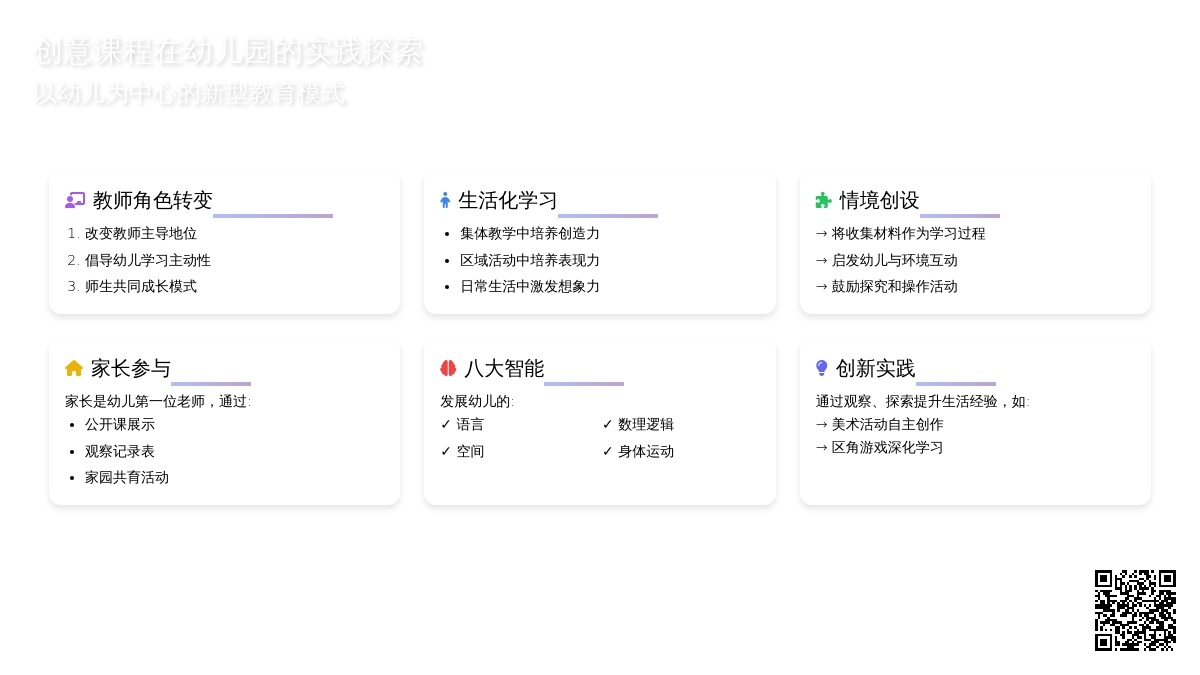Viewport: 1200px width, 675px height.
Task: Click the yellow house icon beside 家长参与
Action: point(74,368)
